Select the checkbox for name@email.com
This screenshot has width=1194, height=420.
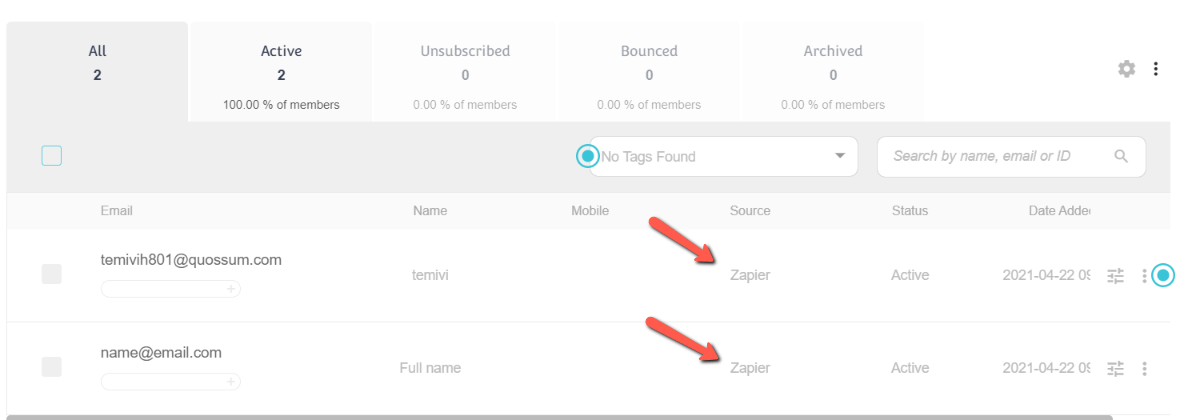52,367
